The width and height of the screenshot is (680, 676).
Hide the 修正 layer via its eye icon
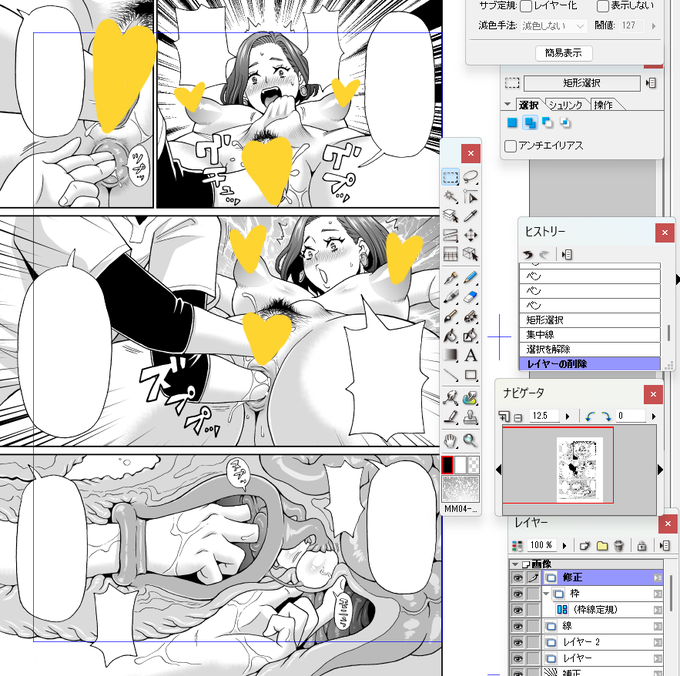point(517,578)
